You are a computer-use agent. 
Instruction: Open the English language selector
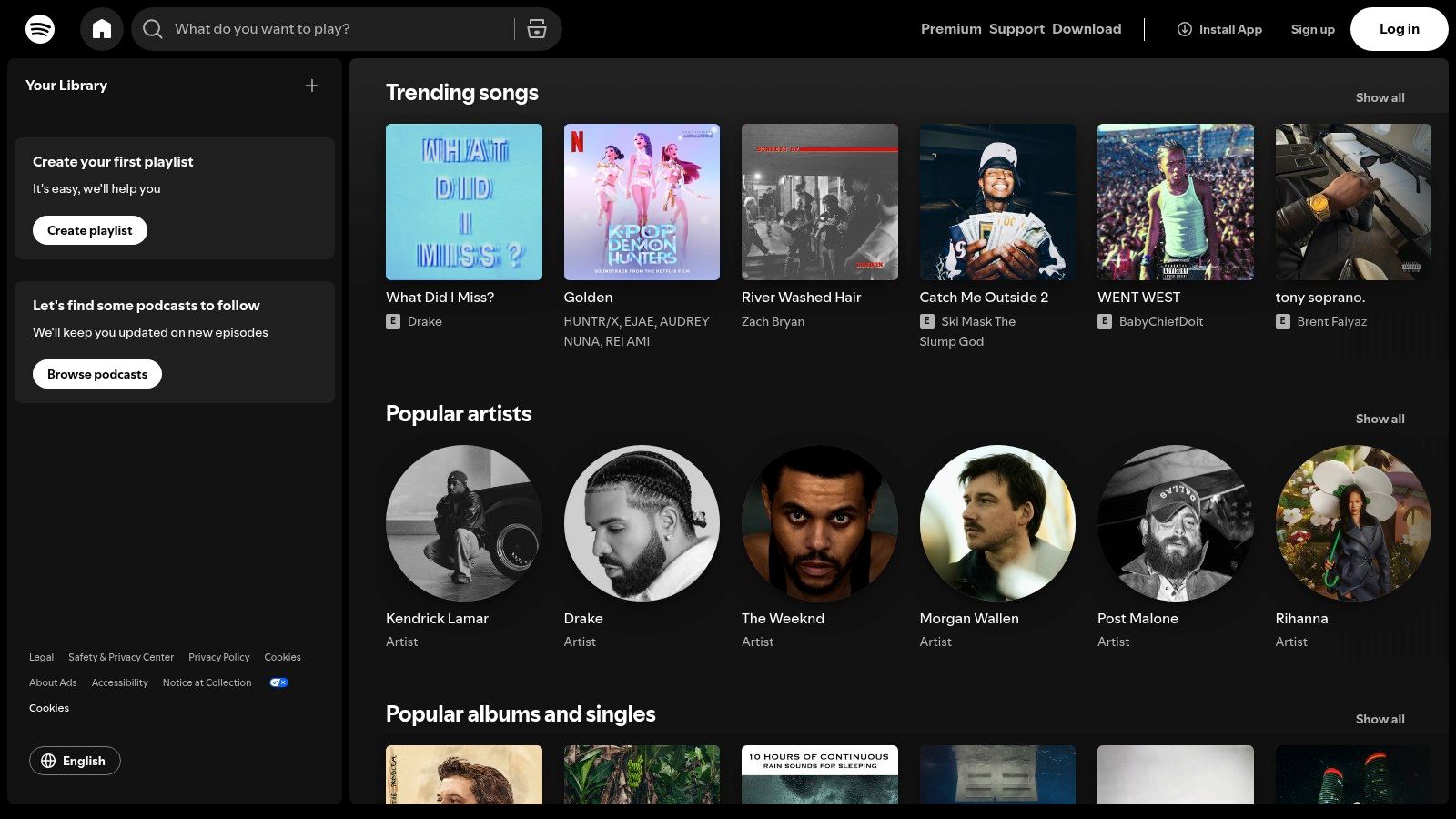[x=75, y=761]
